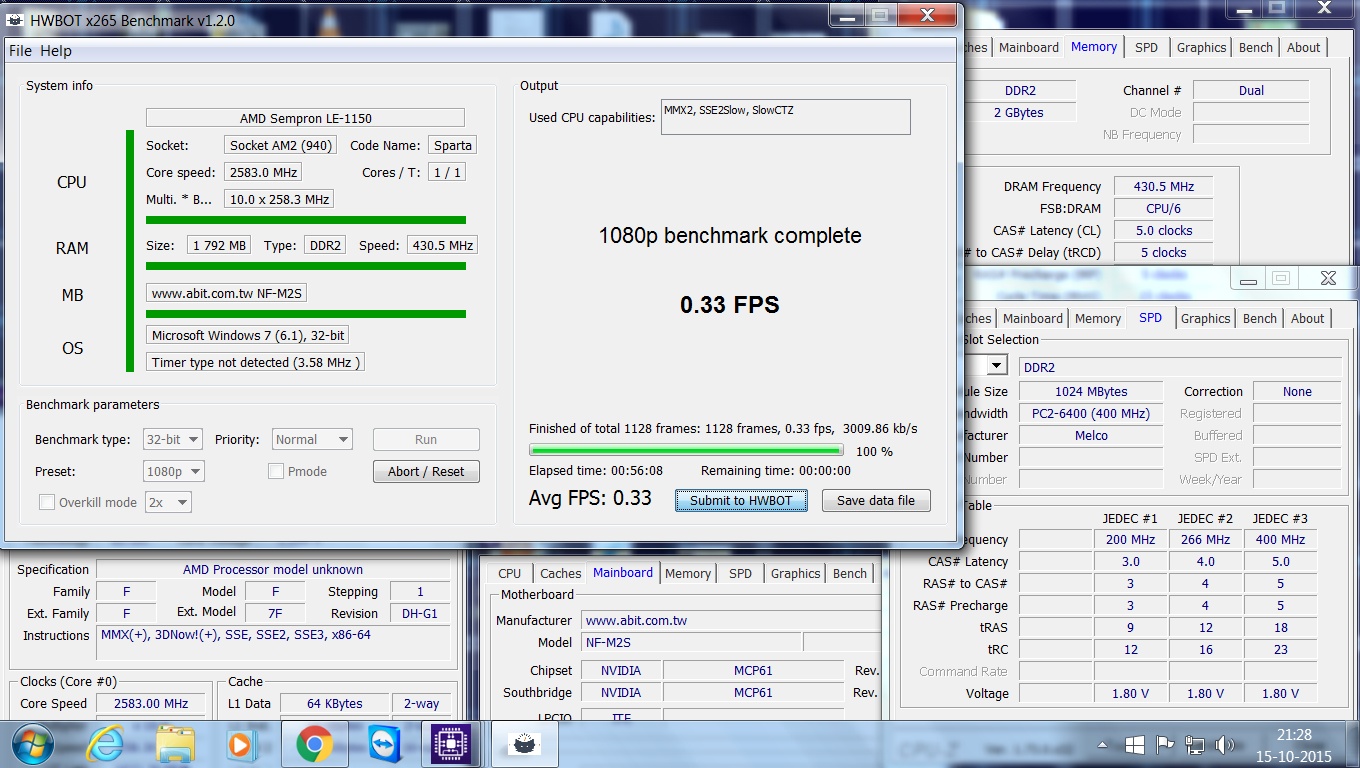Open About tab in top-right CPU-Z window

pyautogui.click(x=1304, y=47)
